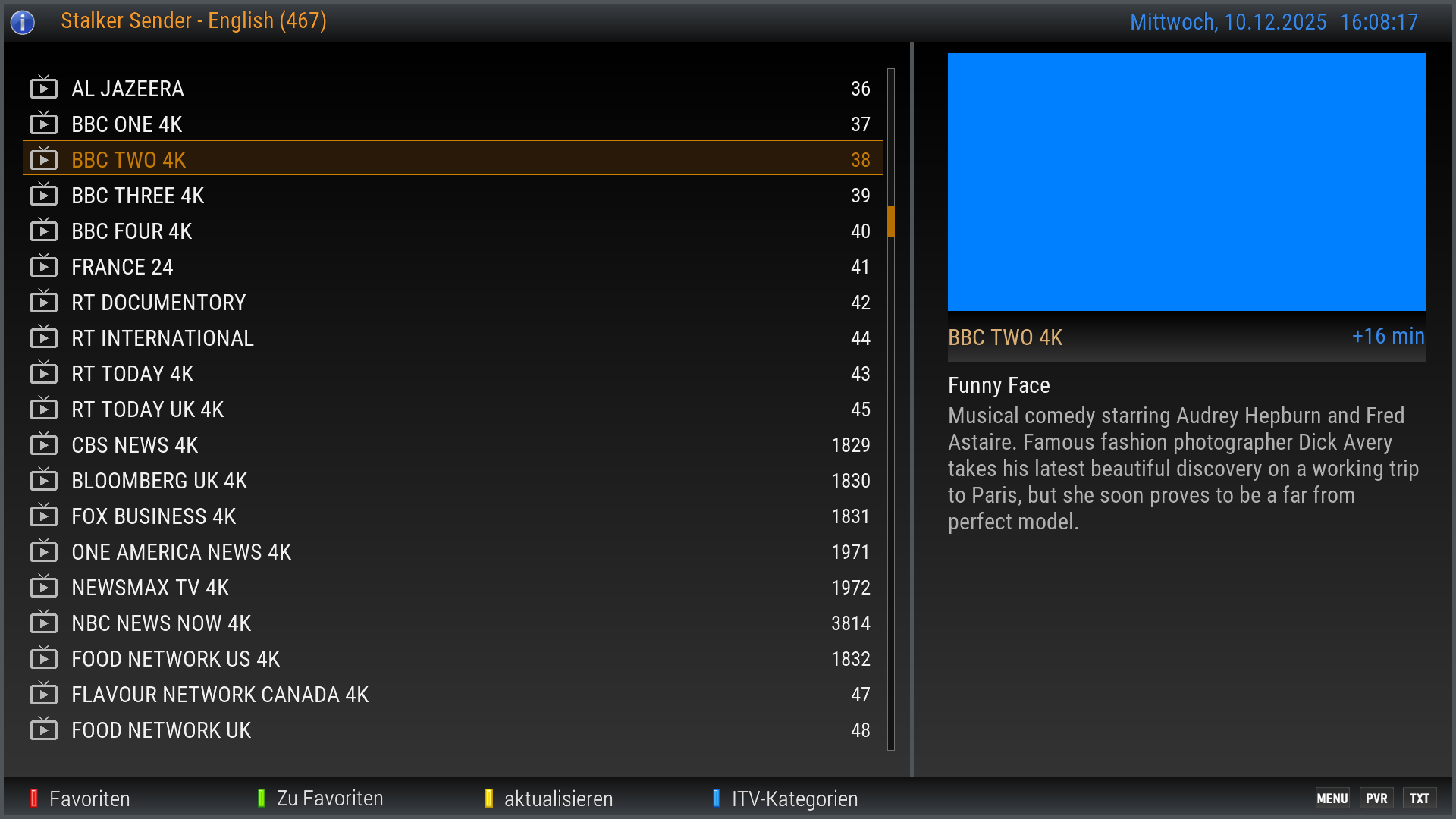Viewport: 1456px width, 819px height.
Task: Open ITV-Kategorien via the blue key
Action: 717,799
